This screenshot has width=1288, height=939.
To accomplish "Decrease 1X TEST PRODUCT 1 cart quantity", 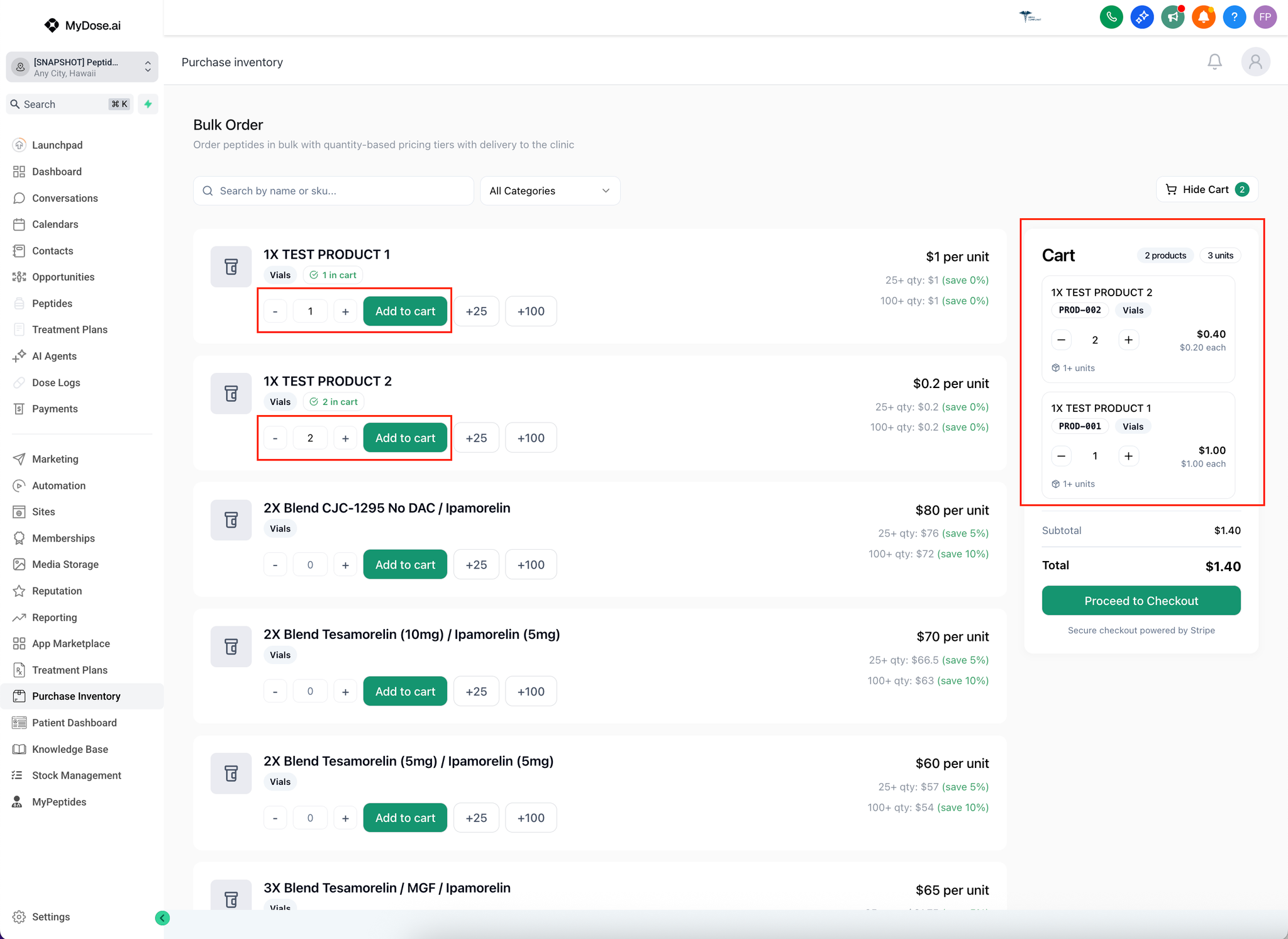I will (1061, 456).
